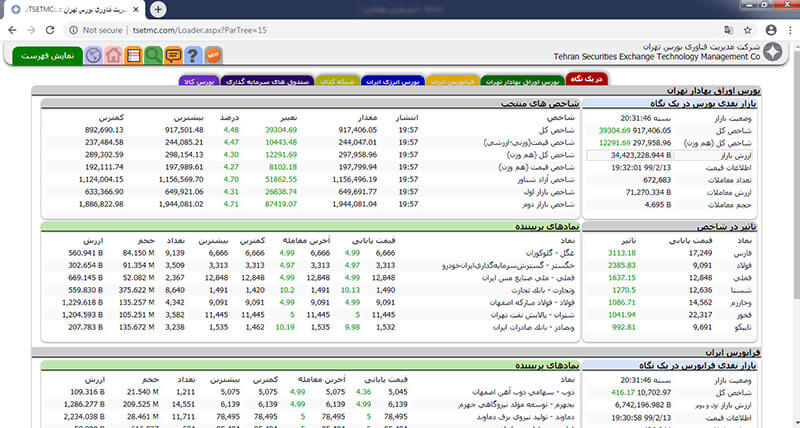This screenshot has height=428, width=800.
Task: Click the TSETMC round logo icon
Action: (x=772, y=52)
